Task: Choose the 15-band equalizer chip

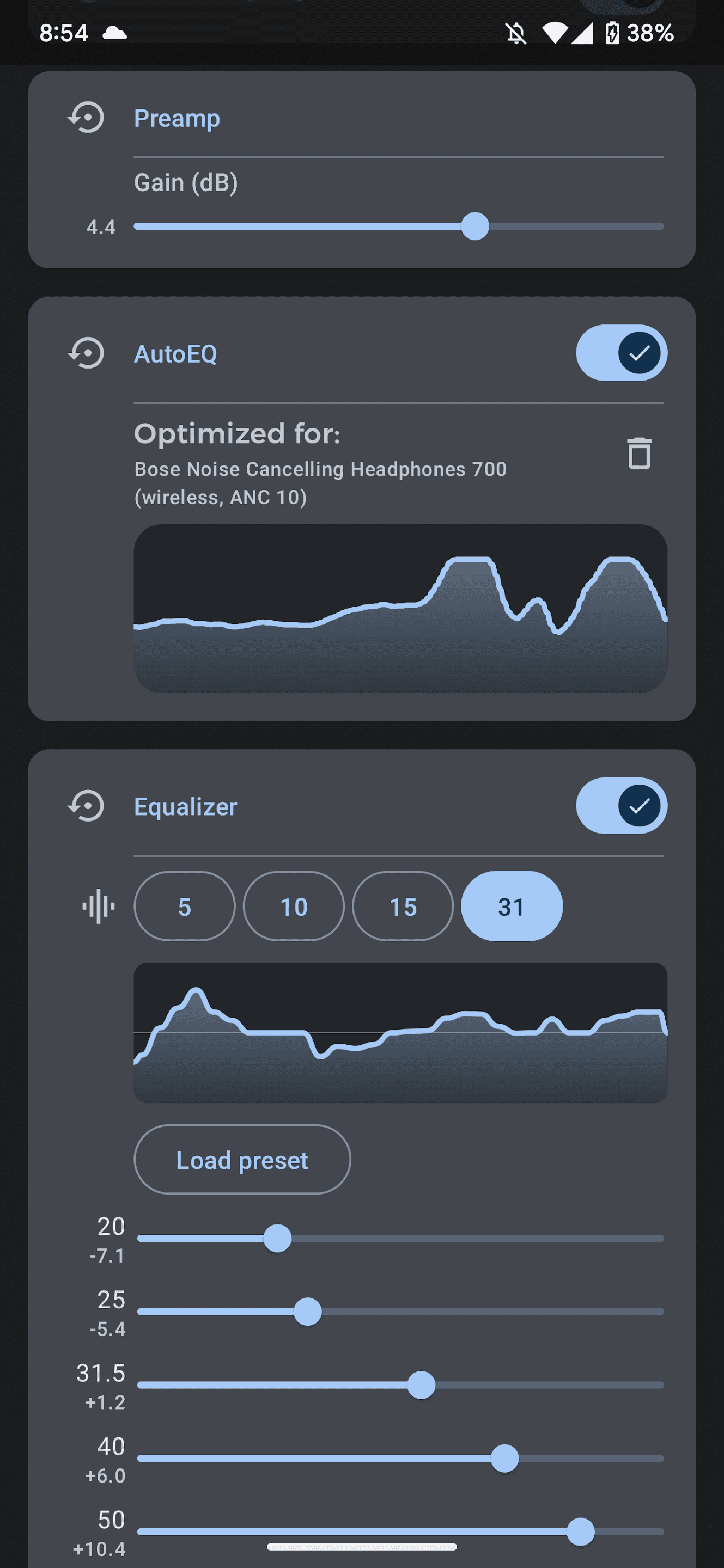Action: (x=403, y=906)
